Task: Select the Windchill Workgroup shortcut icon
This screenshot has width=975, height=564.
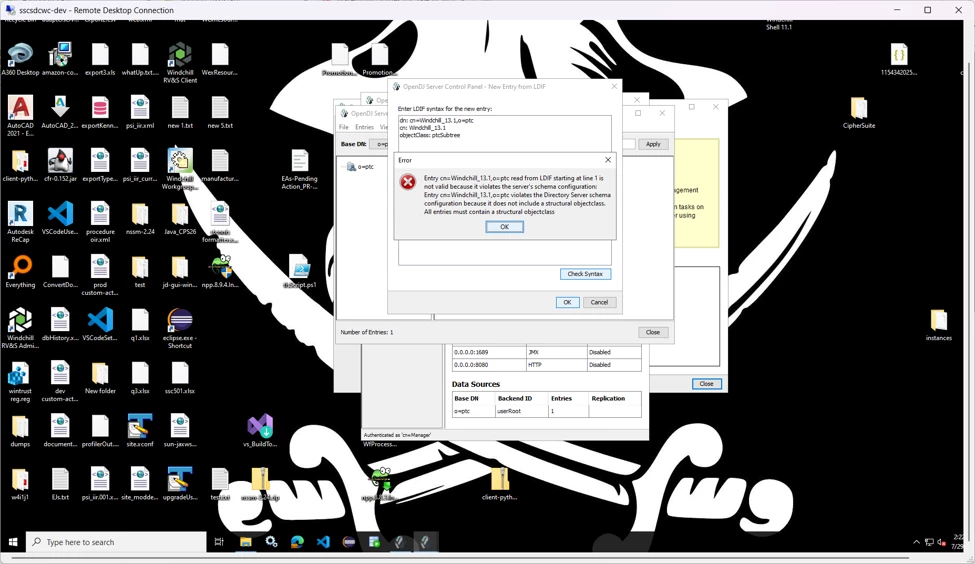Action: click(x=180, y=169)
